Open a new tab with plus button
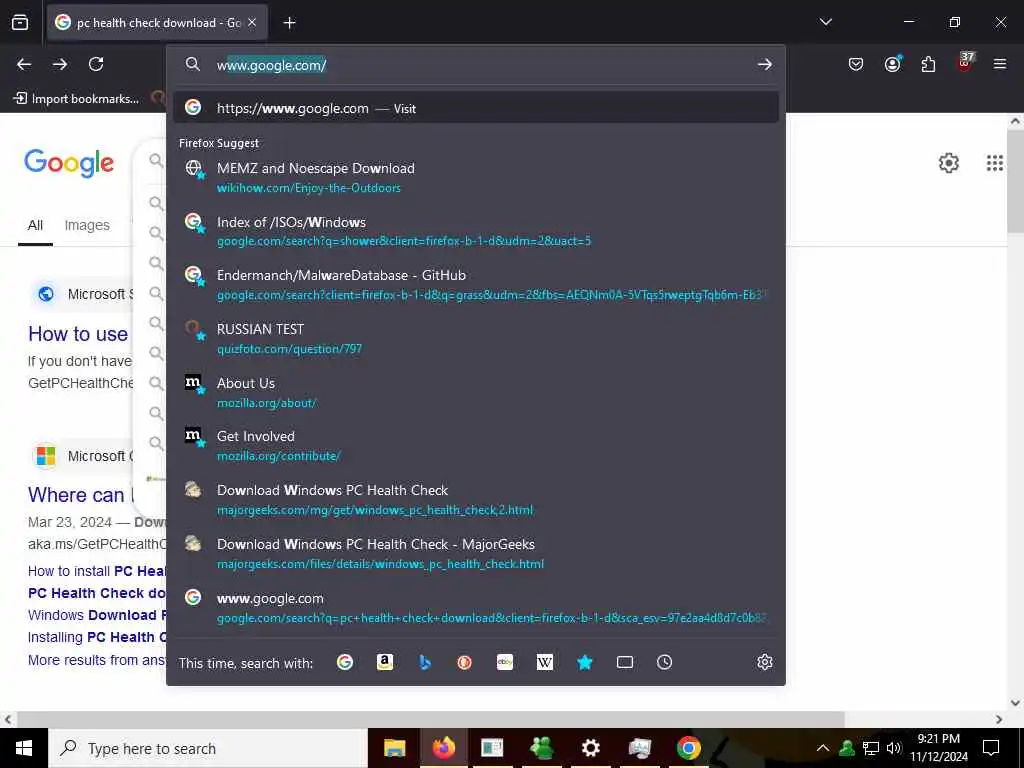The width and height of the screenshot is (1024, 768). coord(289,23)
